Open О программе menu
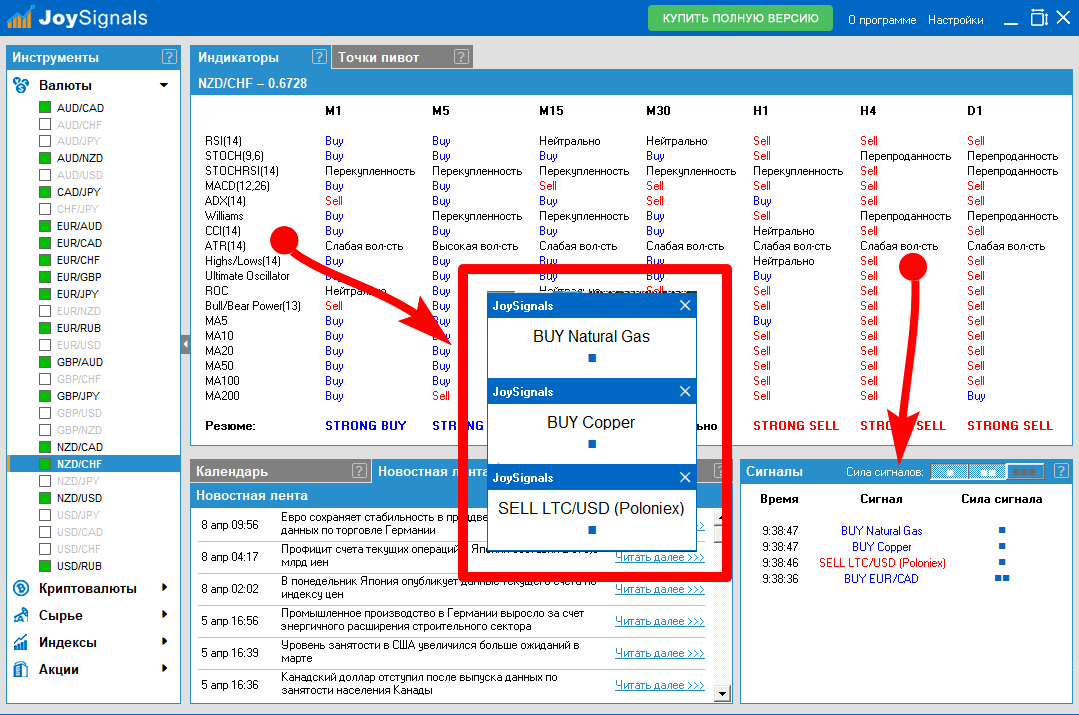This screenshot has height=715, width=1079. [x=882, y=20]
